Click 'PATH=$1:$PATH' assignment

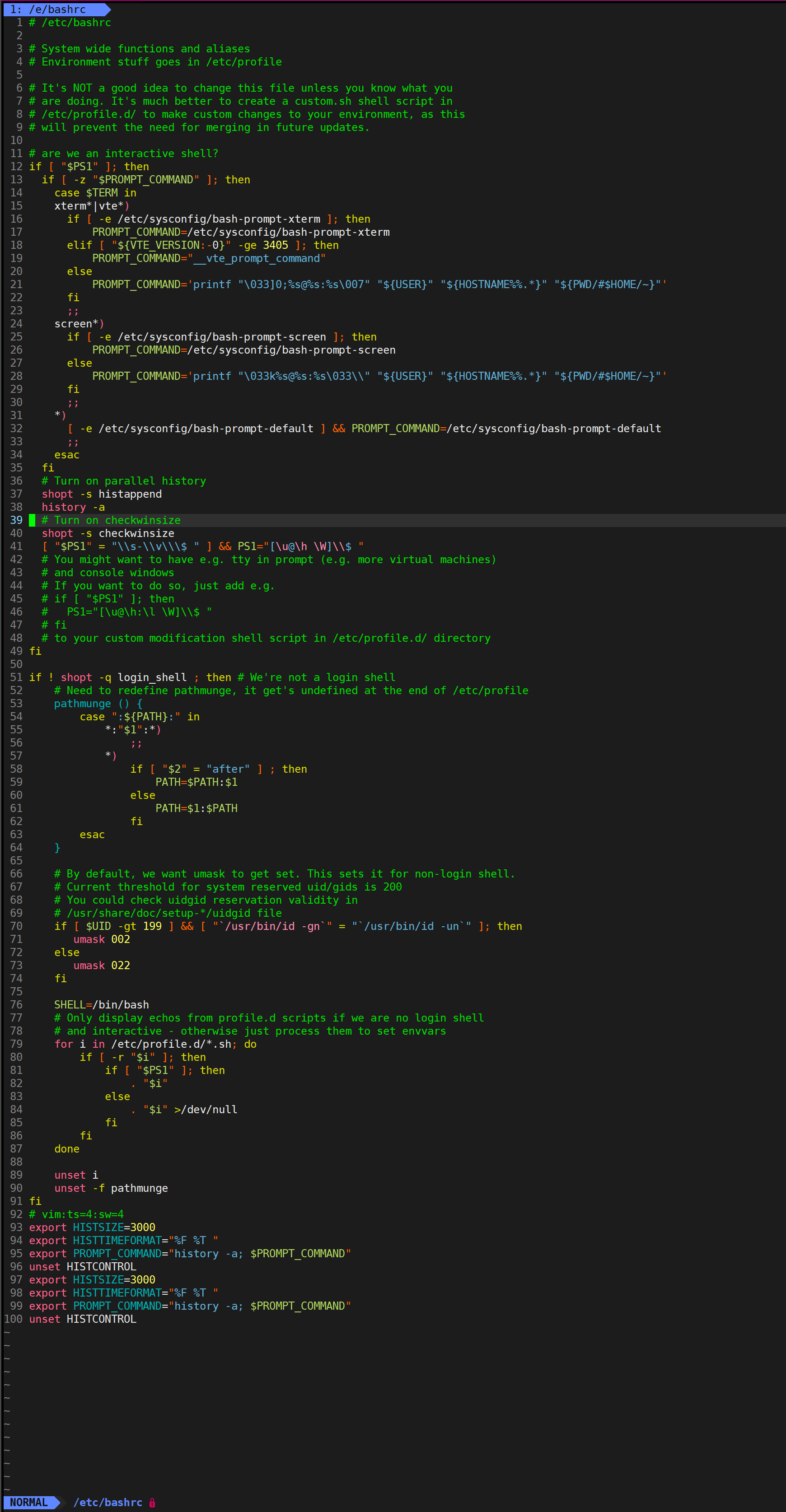[x=196, y=808]
